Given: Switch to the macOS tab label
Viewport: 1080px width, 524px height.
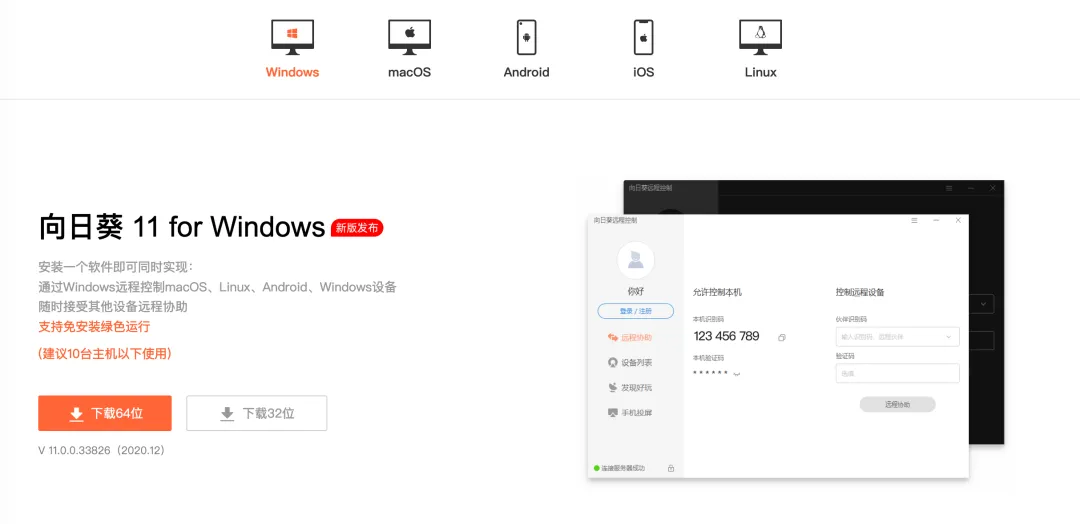Looking at the screenshot, I should pos(409,72).
